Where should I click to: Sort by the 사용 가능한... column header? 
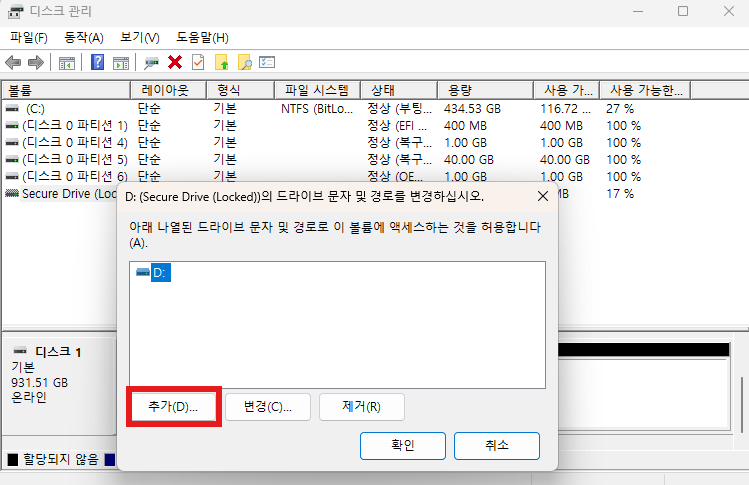645,90
